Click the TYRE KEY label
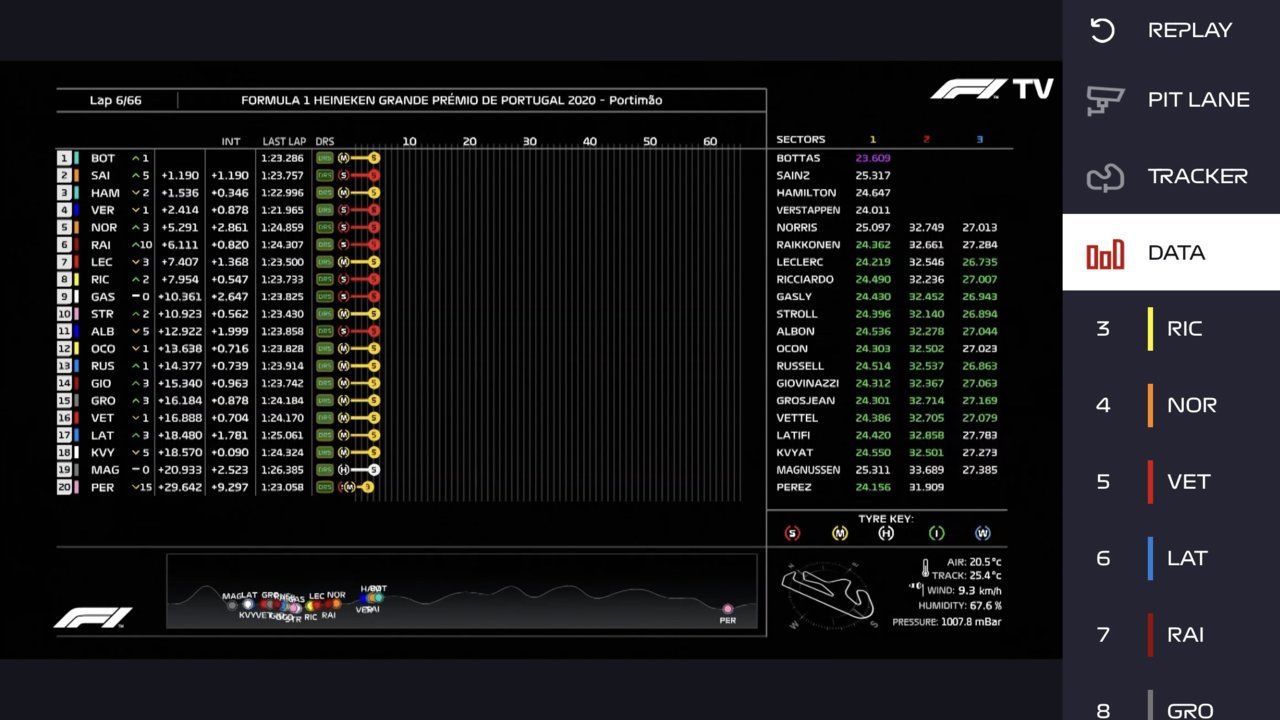 coord(886,519)
